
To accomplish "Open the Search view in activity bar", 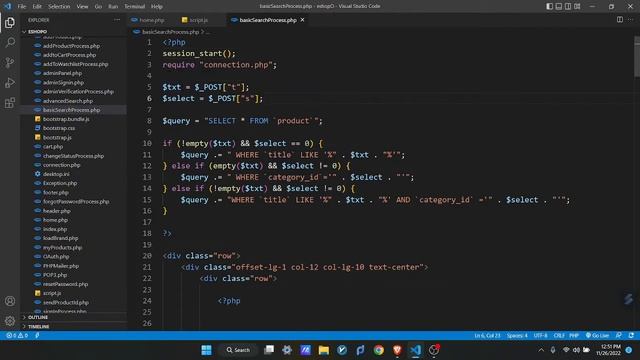I will (x=10, y=42).
